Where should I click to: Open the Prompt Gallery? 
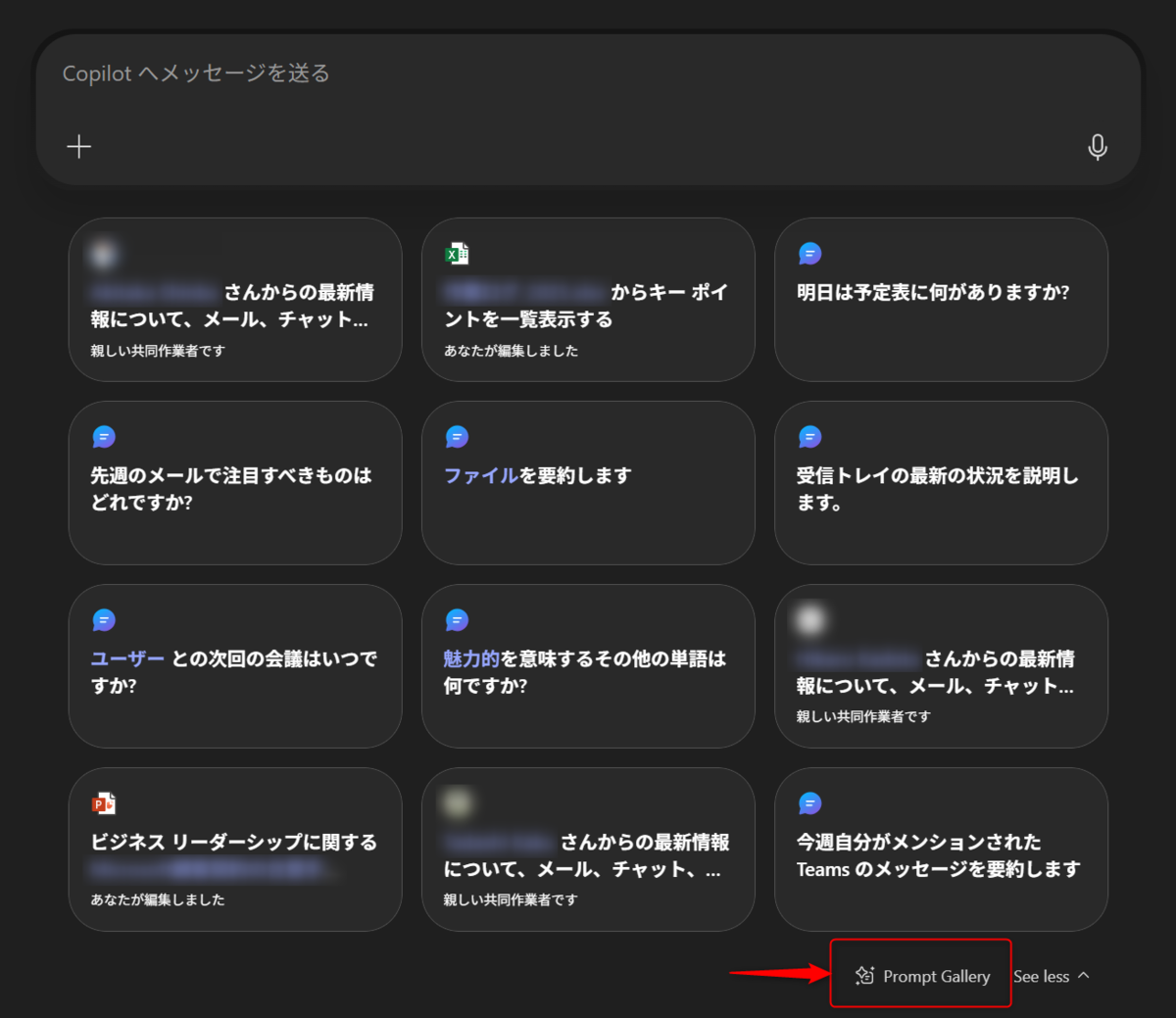coord(921,976)
